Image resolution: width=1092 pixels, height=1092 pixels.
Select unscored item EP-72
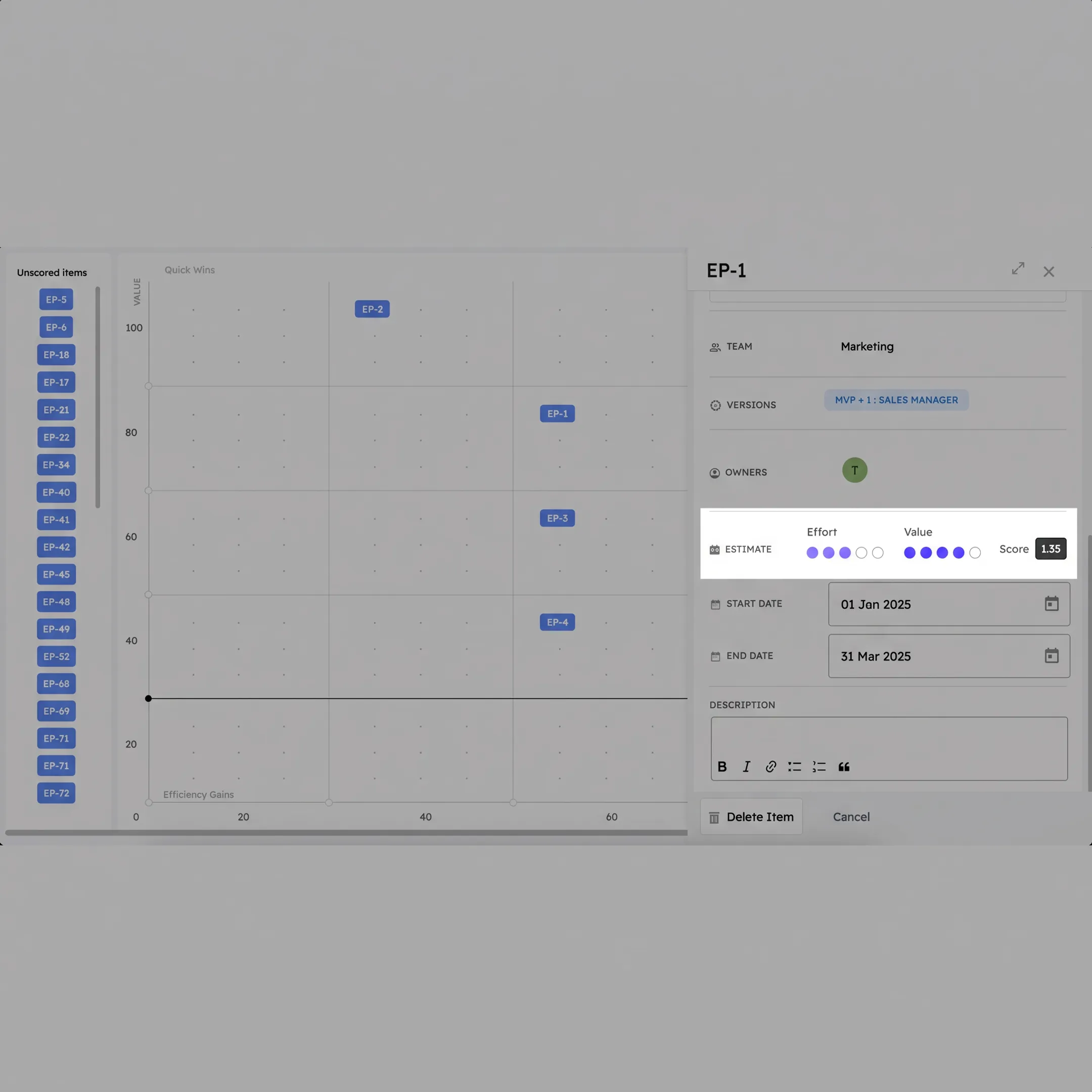click(56, 793)
